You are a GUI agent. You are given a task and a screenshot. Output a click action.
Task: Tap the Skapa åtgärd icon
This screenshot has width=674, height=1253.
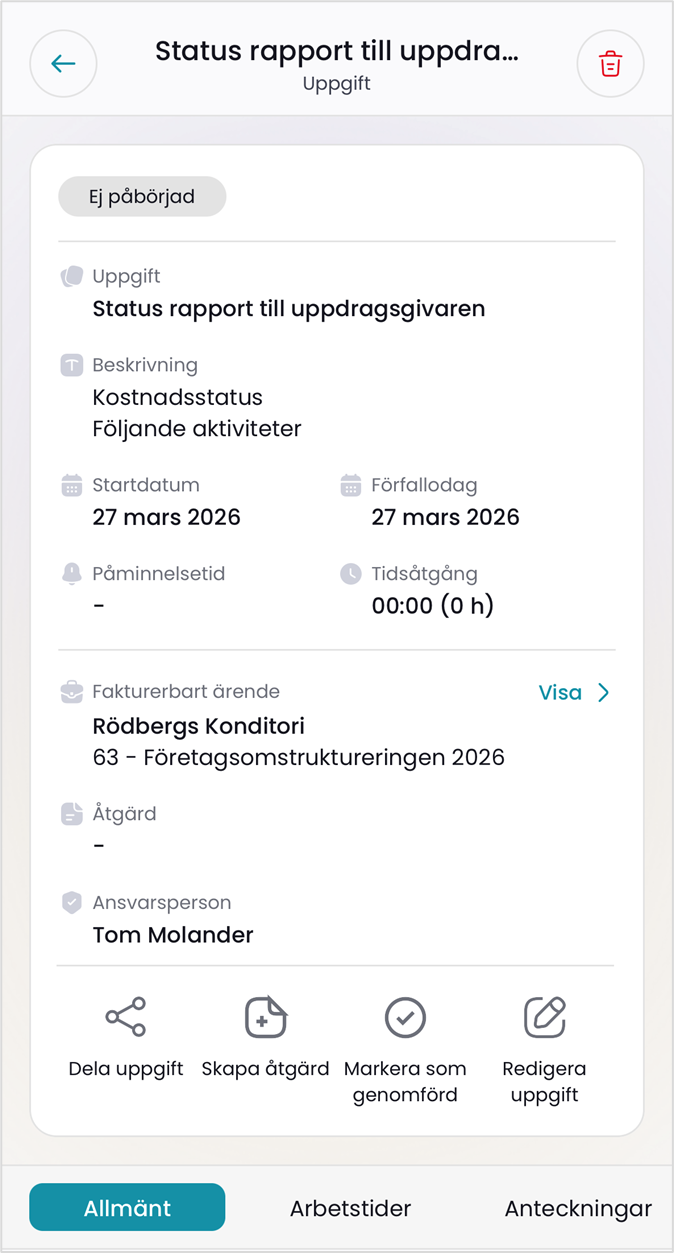[266, 1017]
